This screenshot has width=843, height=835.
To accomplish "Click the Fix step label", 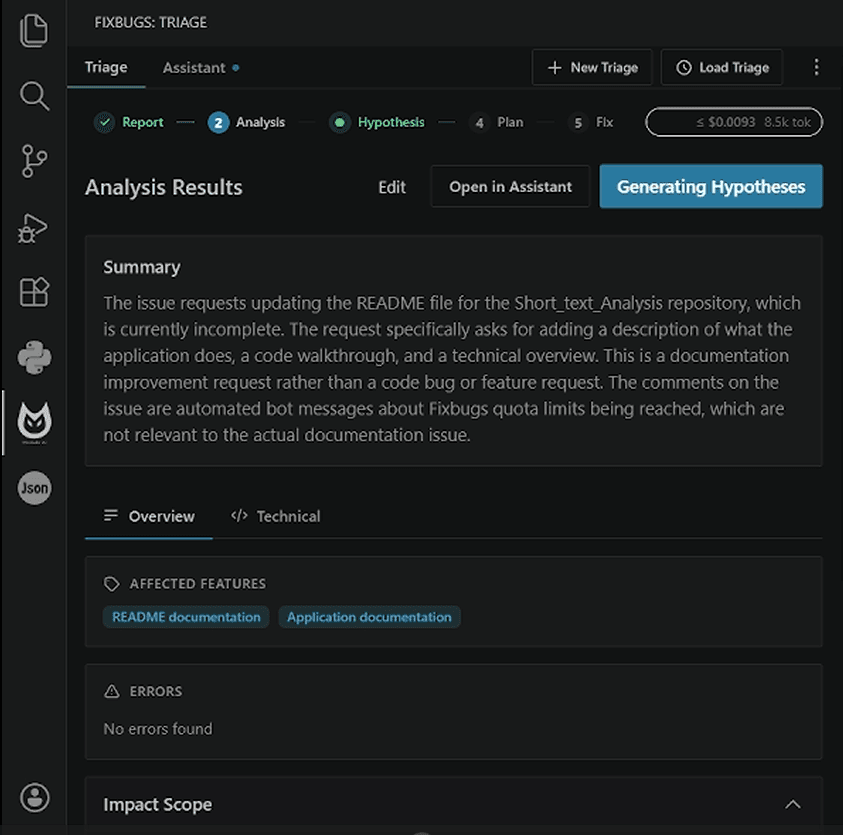I will pyautogui.click(x=604, y=123).
